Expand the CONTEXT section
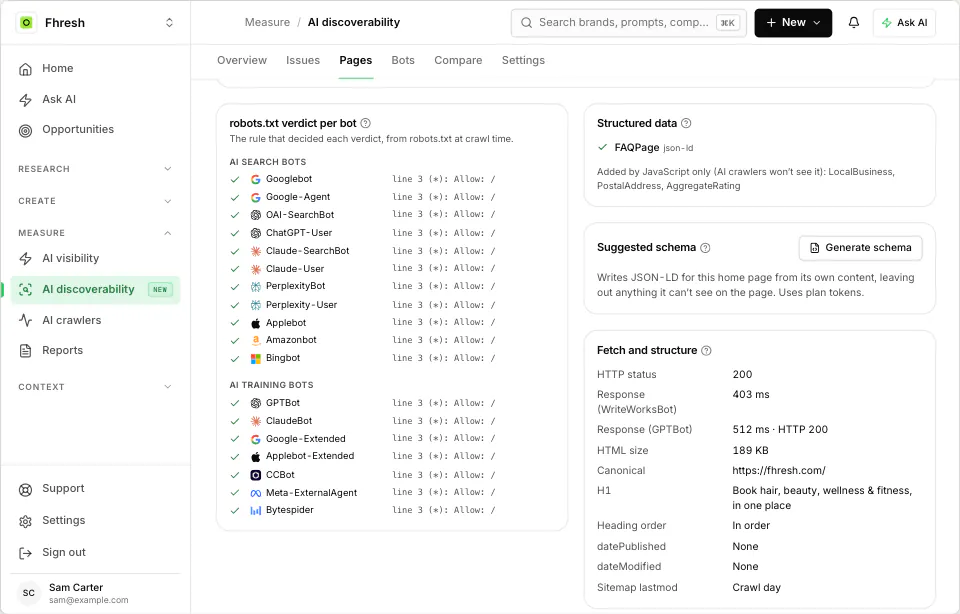 click(x=95, y=387)
